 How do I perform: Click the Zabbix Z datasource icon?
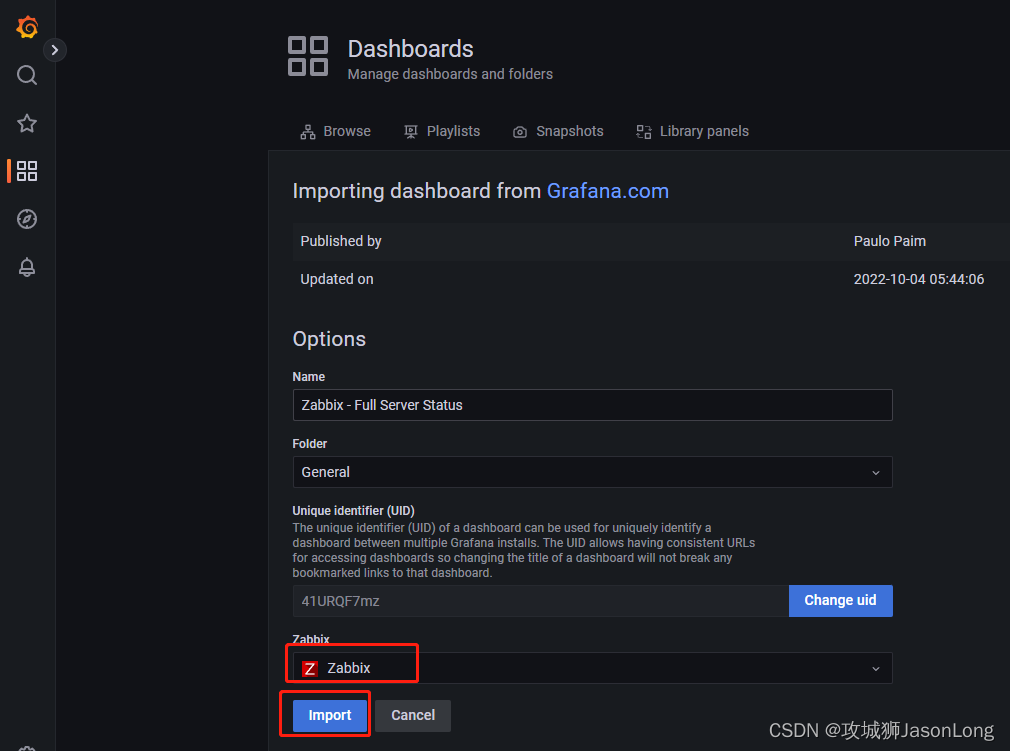click(x=310, y=668)
